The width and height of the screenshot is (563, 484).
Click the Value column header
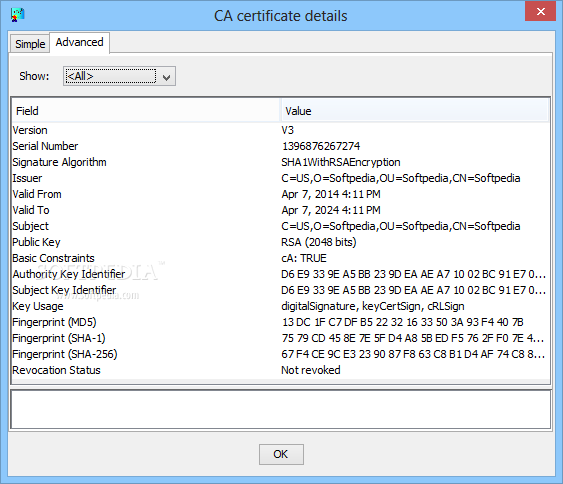coord(414,111)
